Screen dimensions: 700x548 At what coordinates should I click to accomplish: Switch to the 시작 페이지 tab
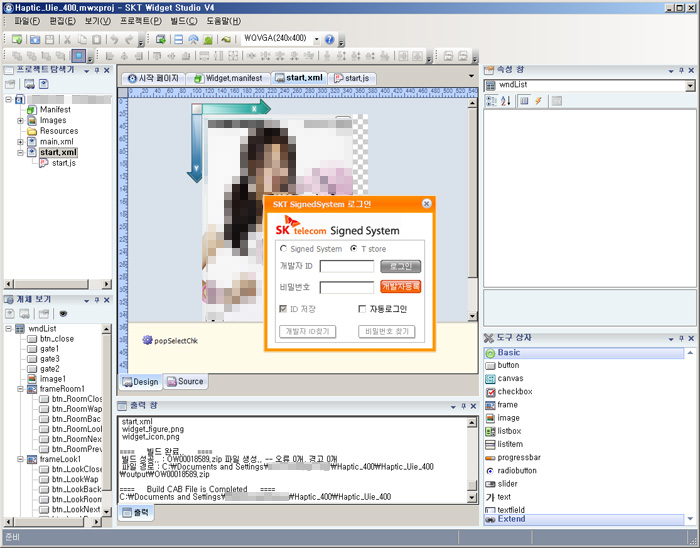click(153, 78)
